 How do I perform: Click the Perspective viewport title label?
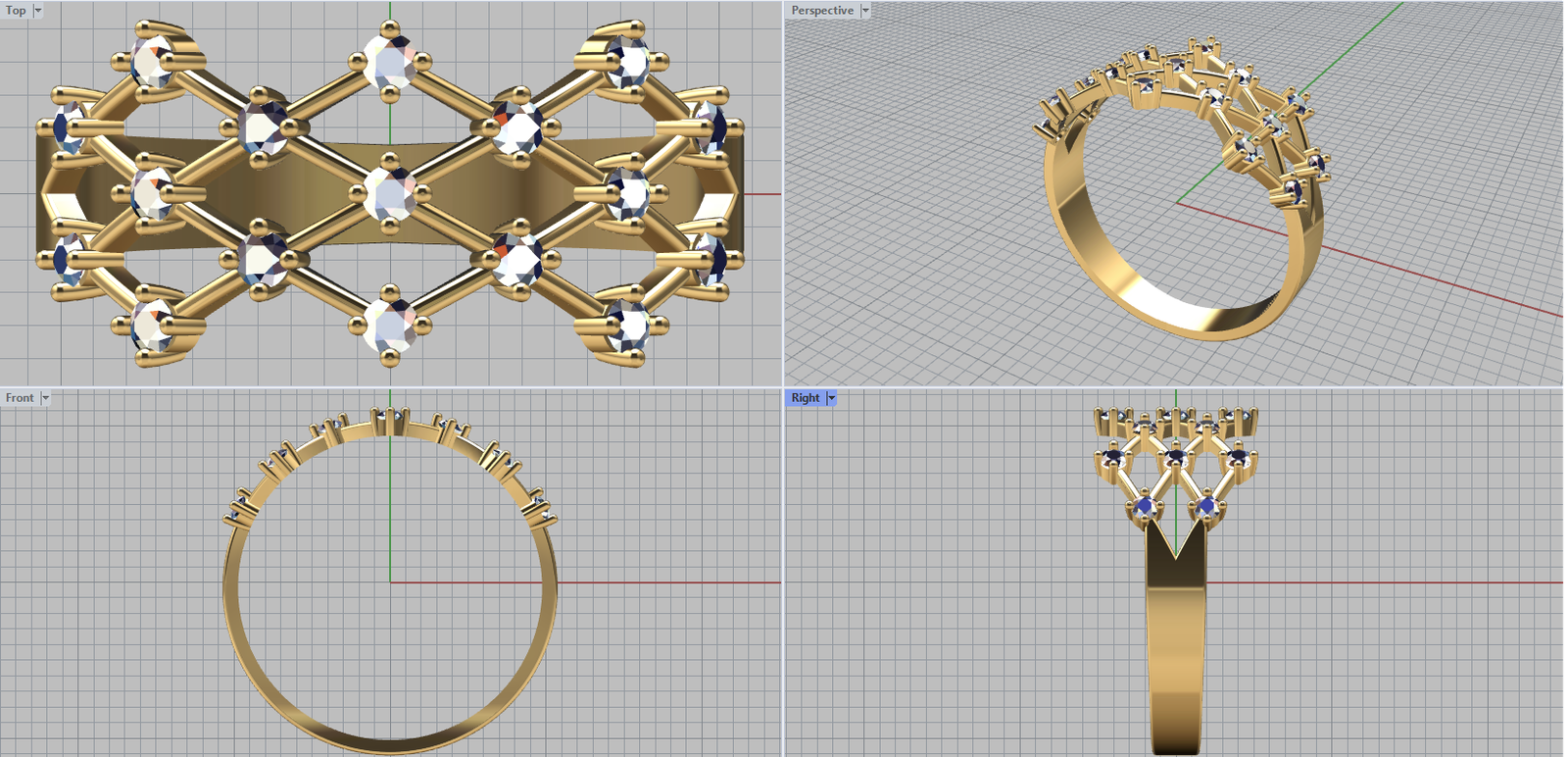tap(822, 11)
